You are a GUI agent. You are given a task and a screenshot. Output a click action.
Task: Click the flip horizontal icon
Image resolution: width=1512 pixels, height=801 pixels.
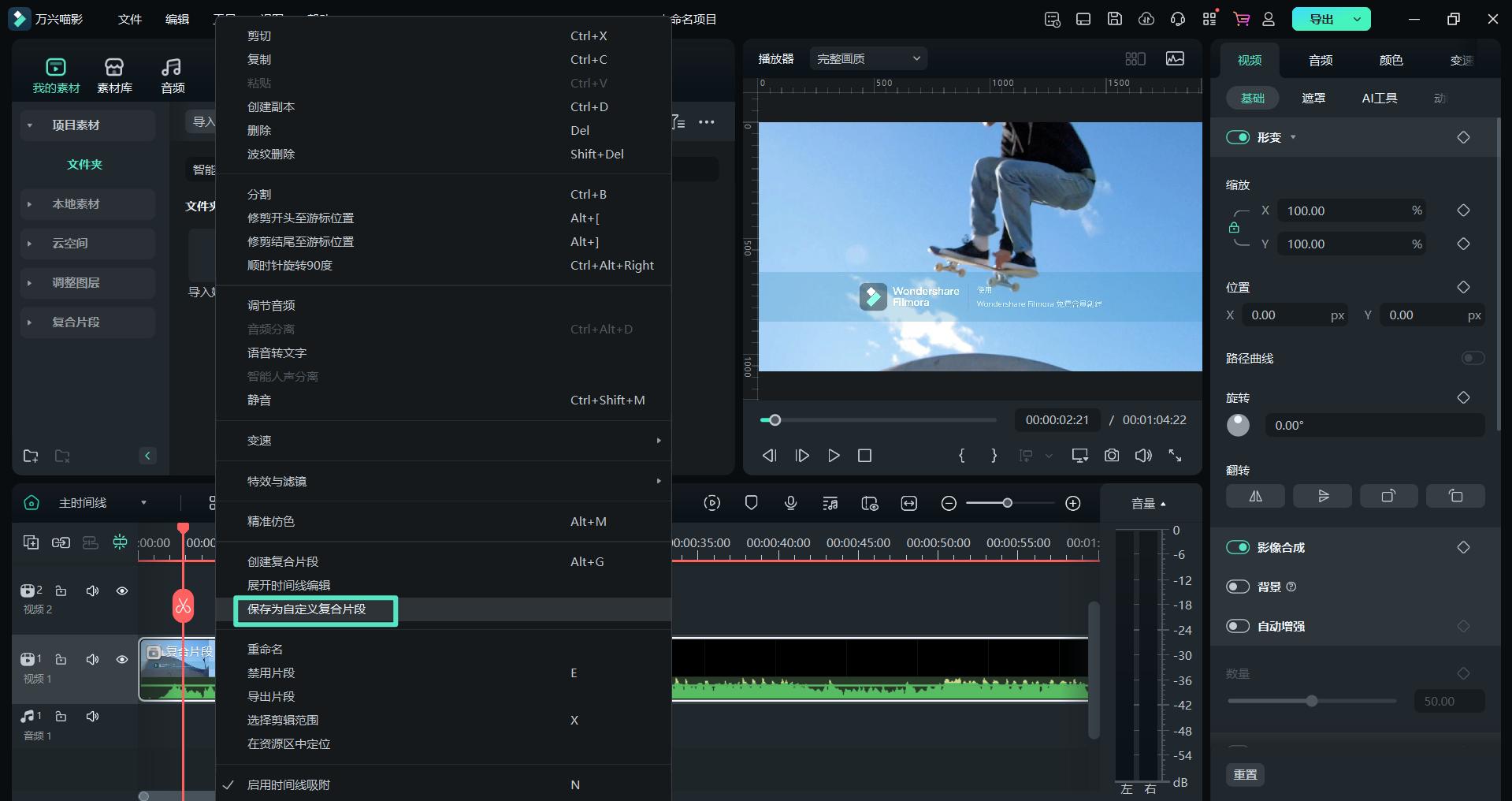point(1255,496)
